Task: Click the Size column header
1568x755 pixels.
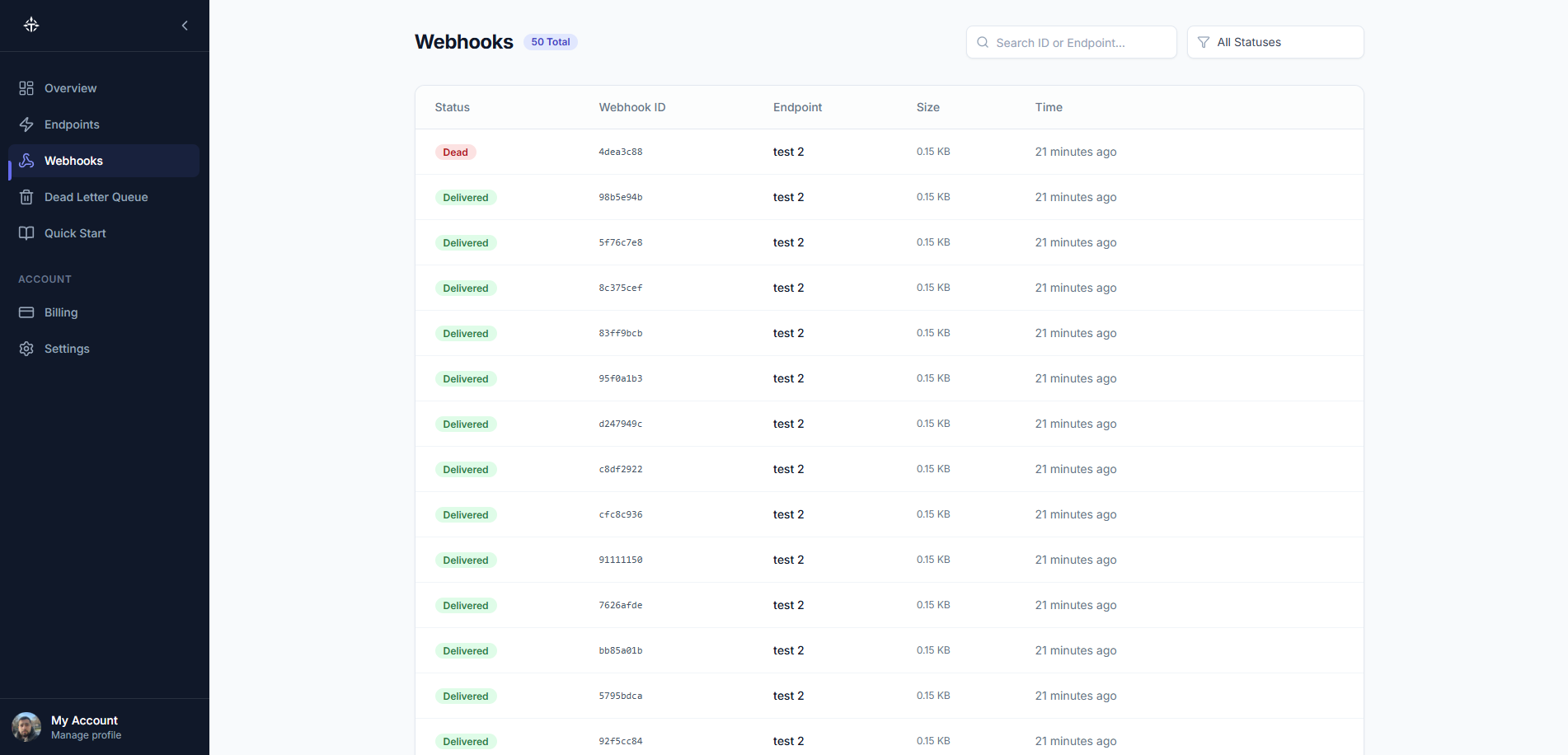Action: click(x=928, y=107)
